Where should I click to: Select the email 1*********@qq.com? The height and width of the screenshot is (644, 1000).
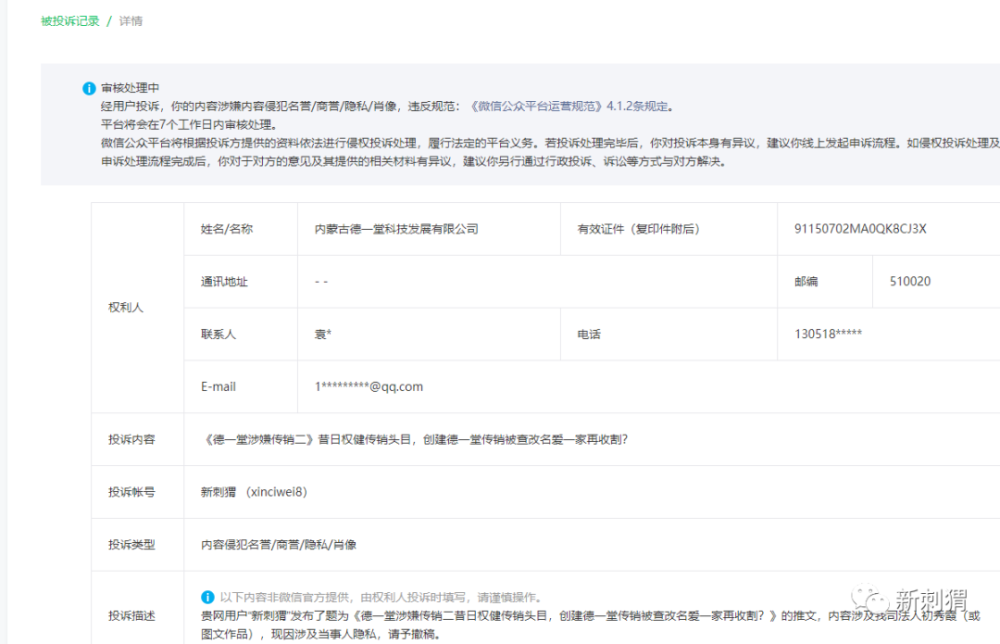click(x=369, y=386)
